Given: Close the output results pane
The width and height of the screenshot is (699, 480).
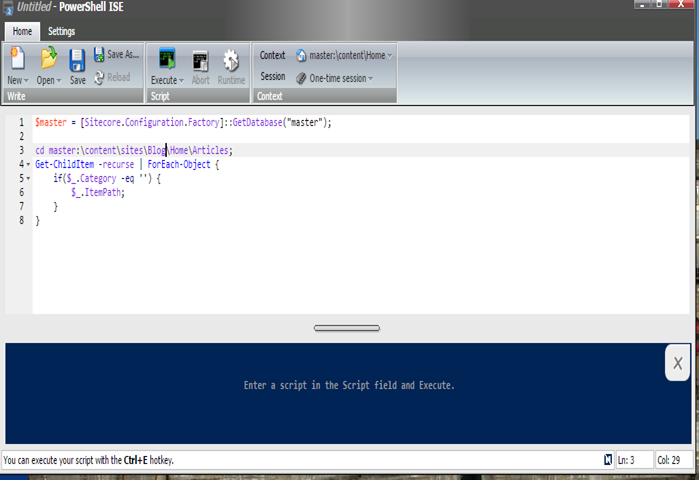Looking at the screenshot, I should [x=678, y=363].
